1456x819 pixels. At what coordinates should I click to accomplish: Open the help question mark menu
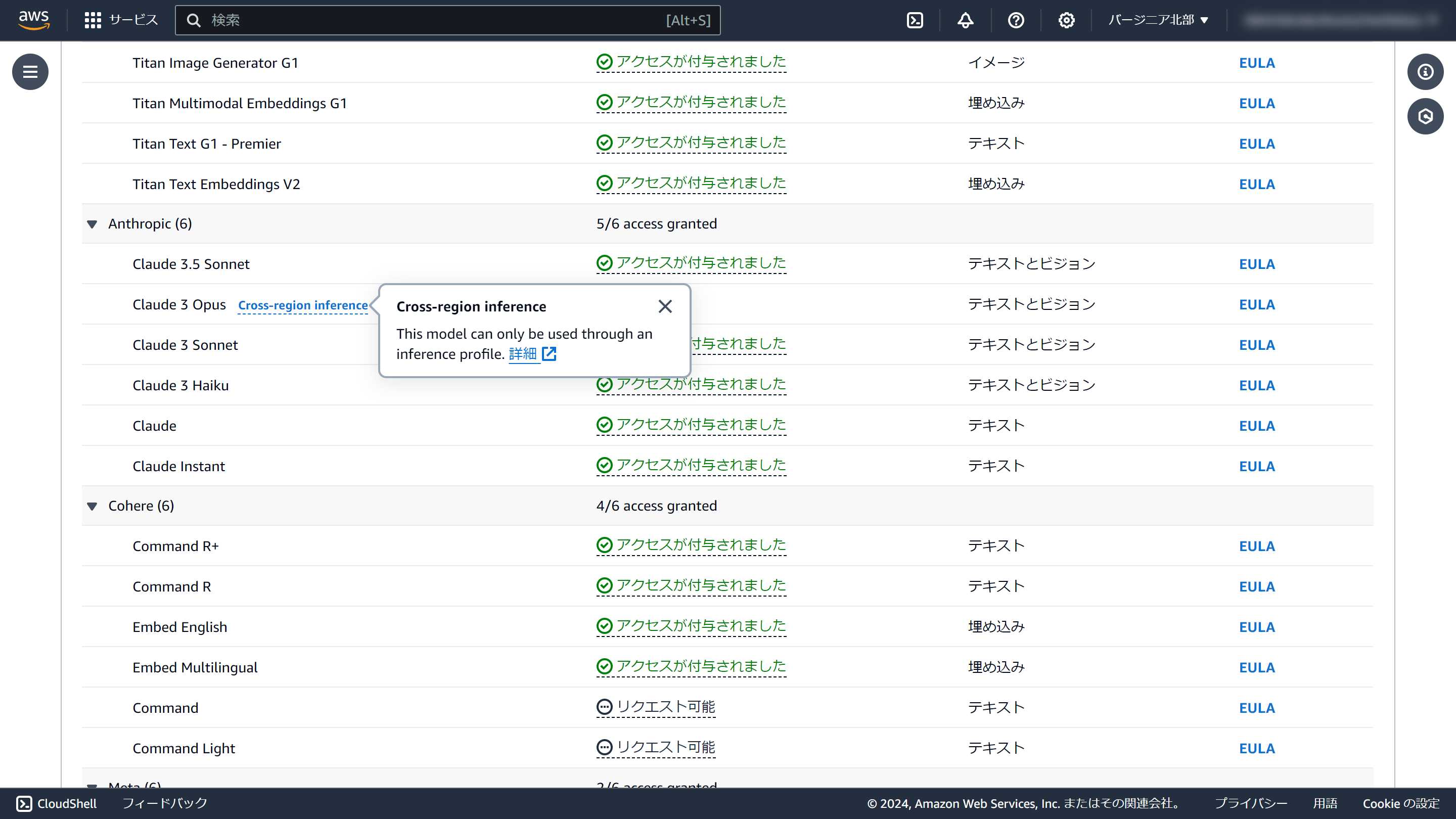1016,20
